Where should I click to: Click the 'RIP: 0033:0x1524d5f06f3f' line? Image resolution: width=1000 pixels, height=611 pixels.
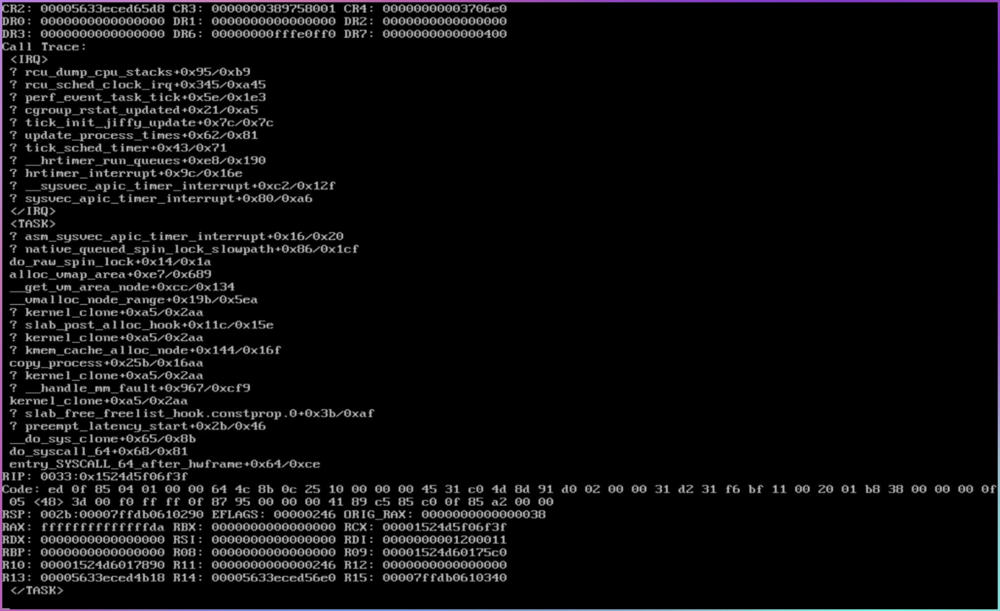click(95, 476)
